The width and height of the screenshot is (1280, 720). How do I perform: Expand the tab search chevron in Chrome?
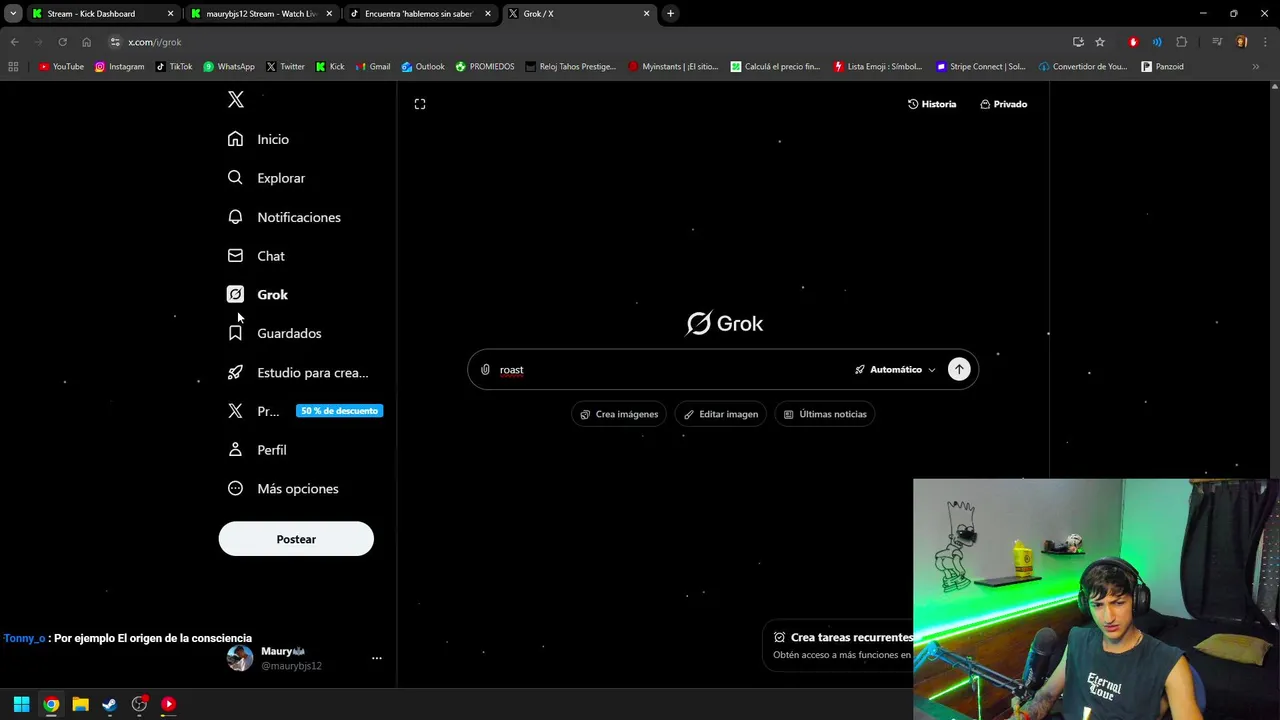point(13,14)
